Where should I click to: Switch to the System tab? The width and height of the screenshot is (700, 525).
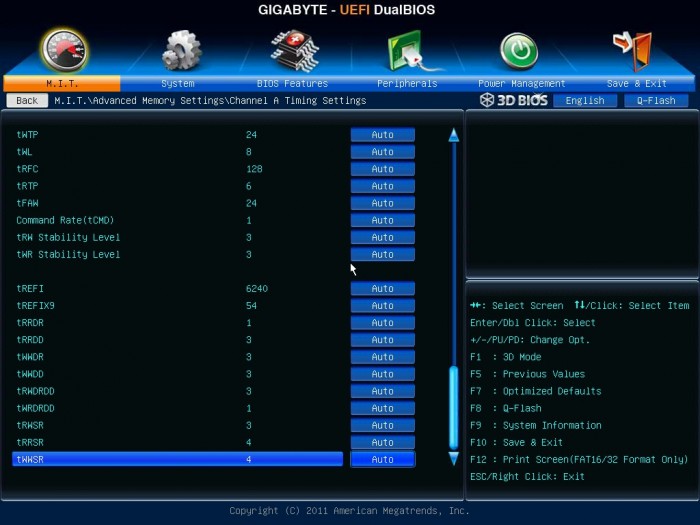pos(178,83)
